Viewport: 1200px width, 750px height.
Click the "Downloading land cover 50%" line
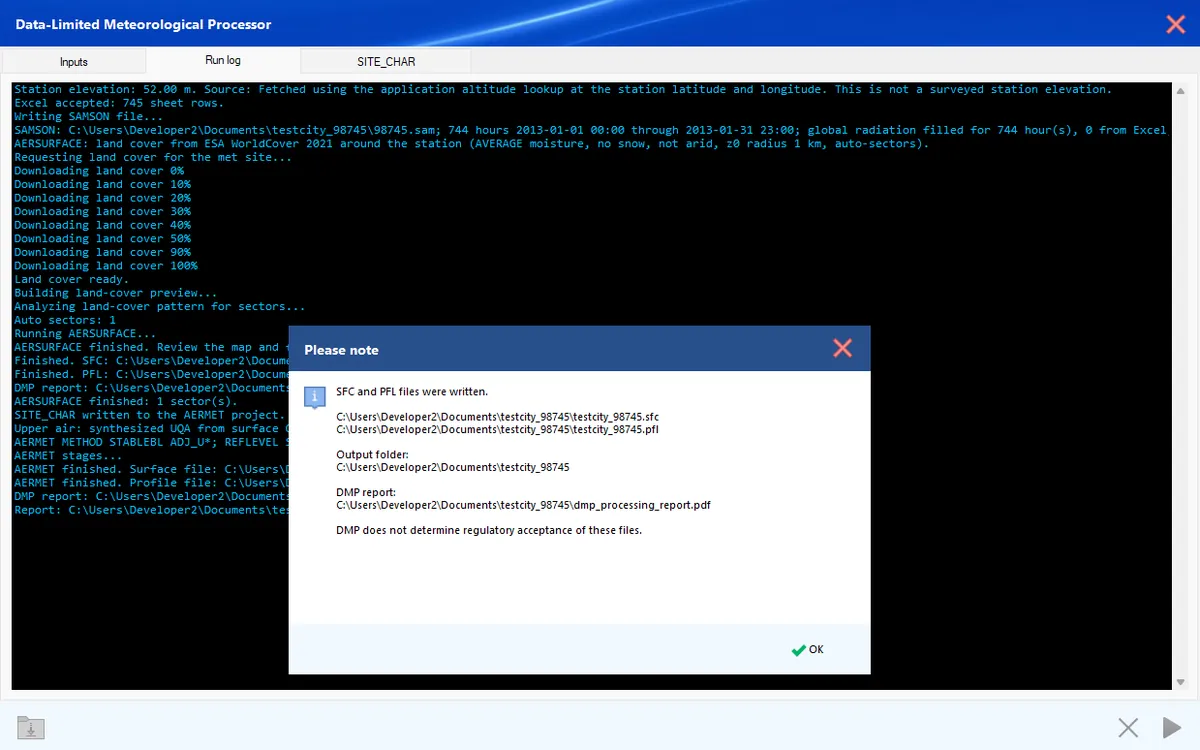[102, 239]
